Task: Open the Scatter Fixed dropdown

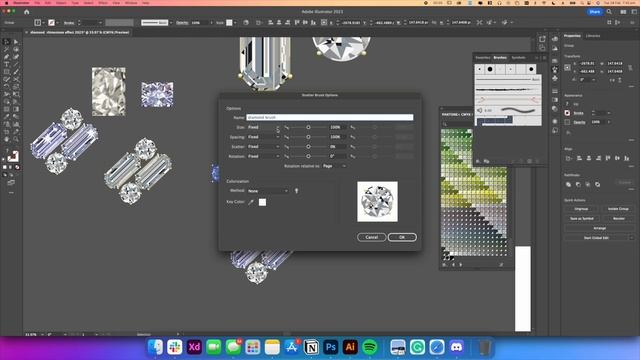Action: (263, 147)
